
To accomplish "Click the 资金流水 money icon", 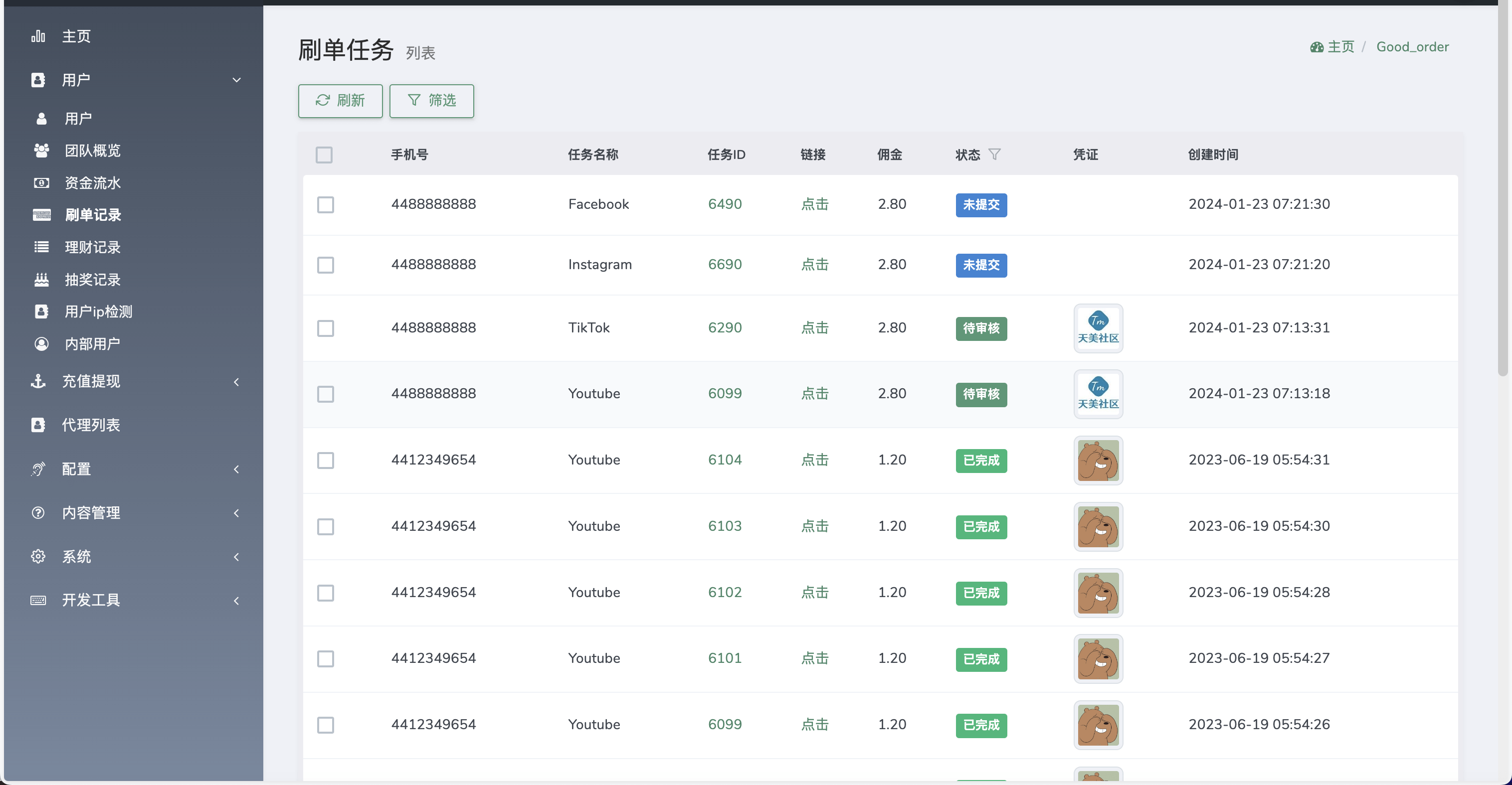I will pos(41,183).
